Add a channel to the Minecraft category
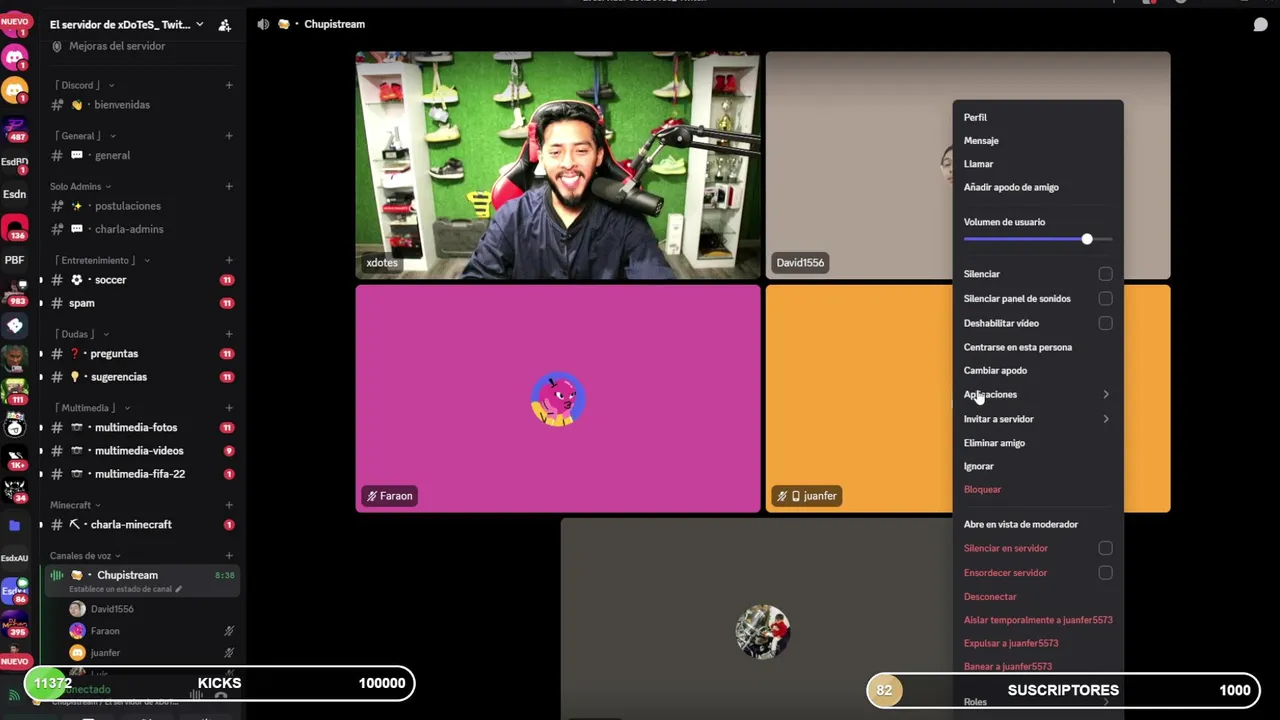Screen dimensions: 1280x720 pos(229,505)
